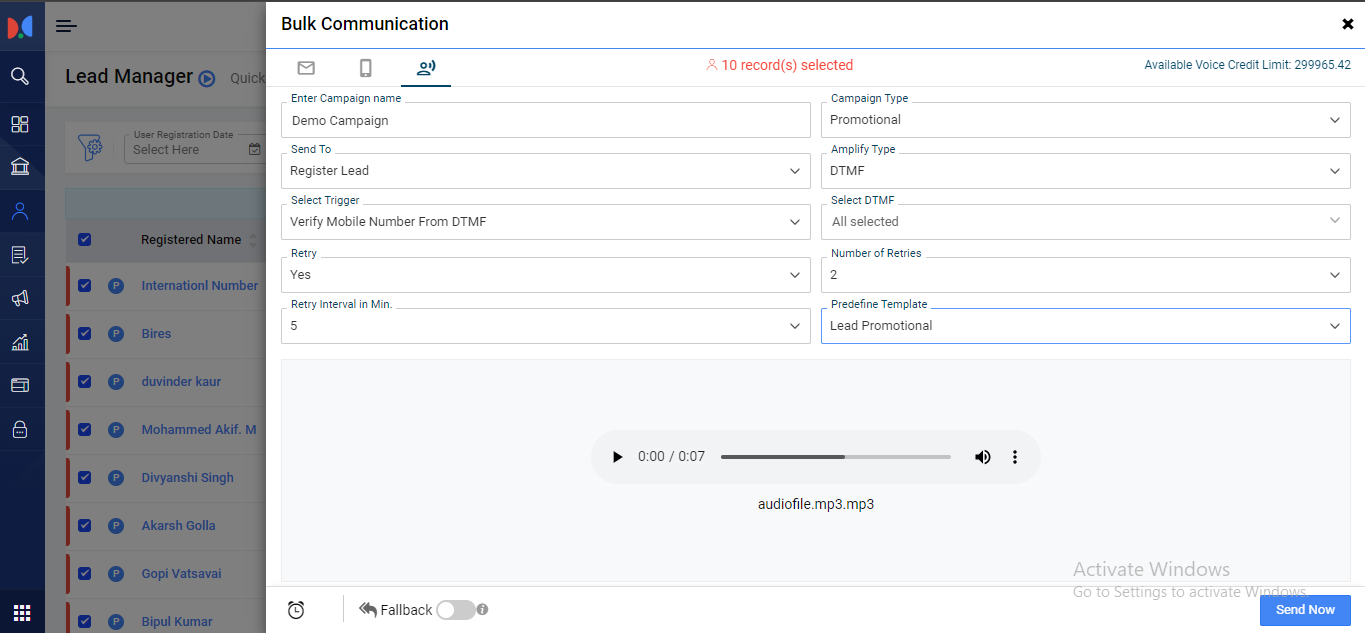The height and width of the screenshot is (633, 1365).
Task: Open audio player more options menu
Action: pyautogui.click(x=1014, y=457)
